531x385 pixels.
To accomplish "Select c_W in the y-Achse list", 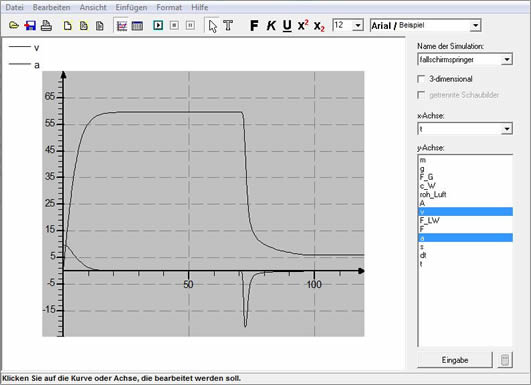I will click(465, 186).
